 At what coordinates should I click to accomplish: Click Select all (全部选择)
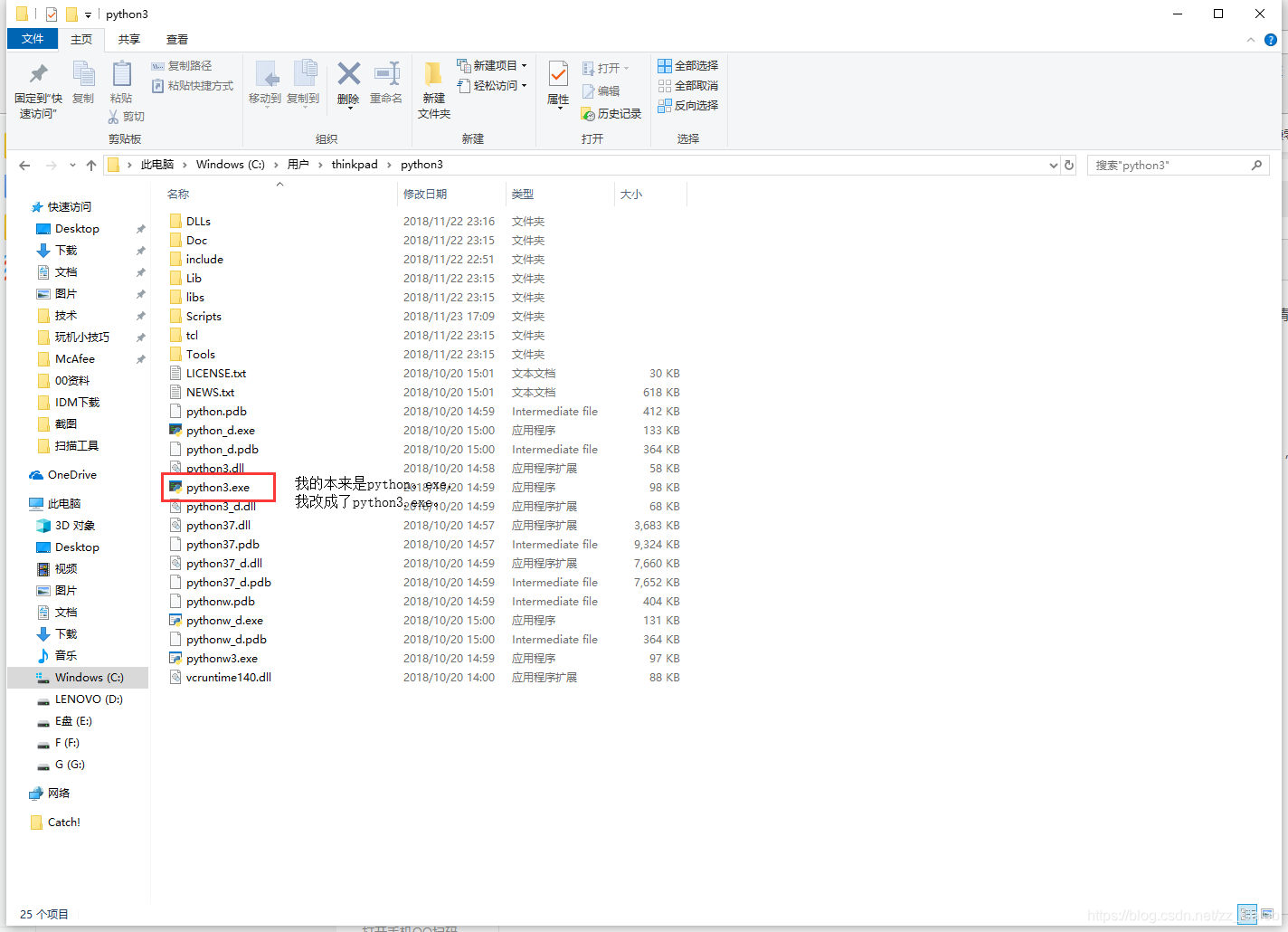[688, 66]
